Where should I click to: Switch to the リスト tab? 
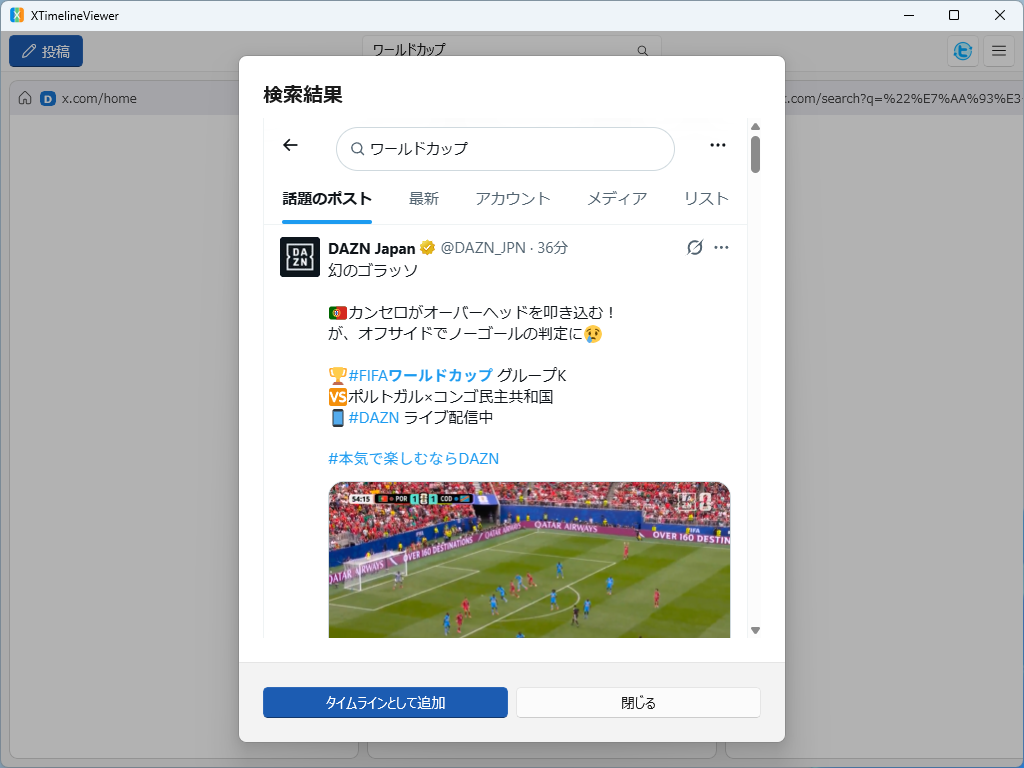[x=706, y=199]
